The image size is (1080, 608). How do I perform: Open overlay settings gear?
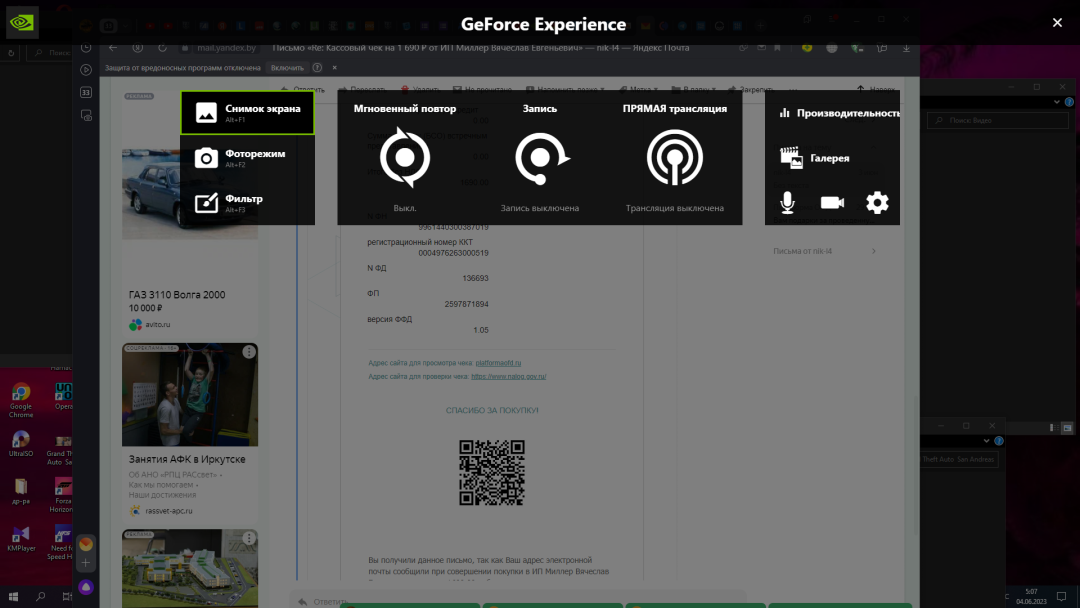click(x=877, y=202)
